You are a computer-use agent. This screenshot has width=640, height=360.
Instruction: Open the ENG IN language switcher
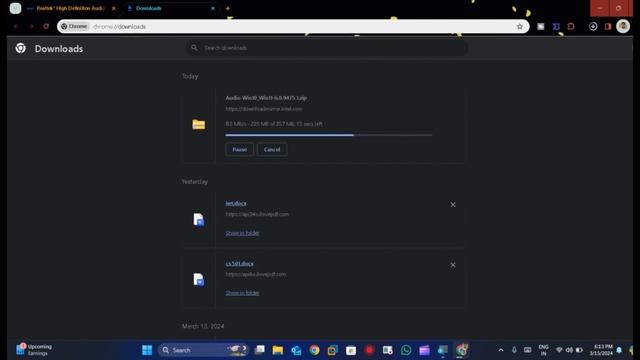point(543,350)
